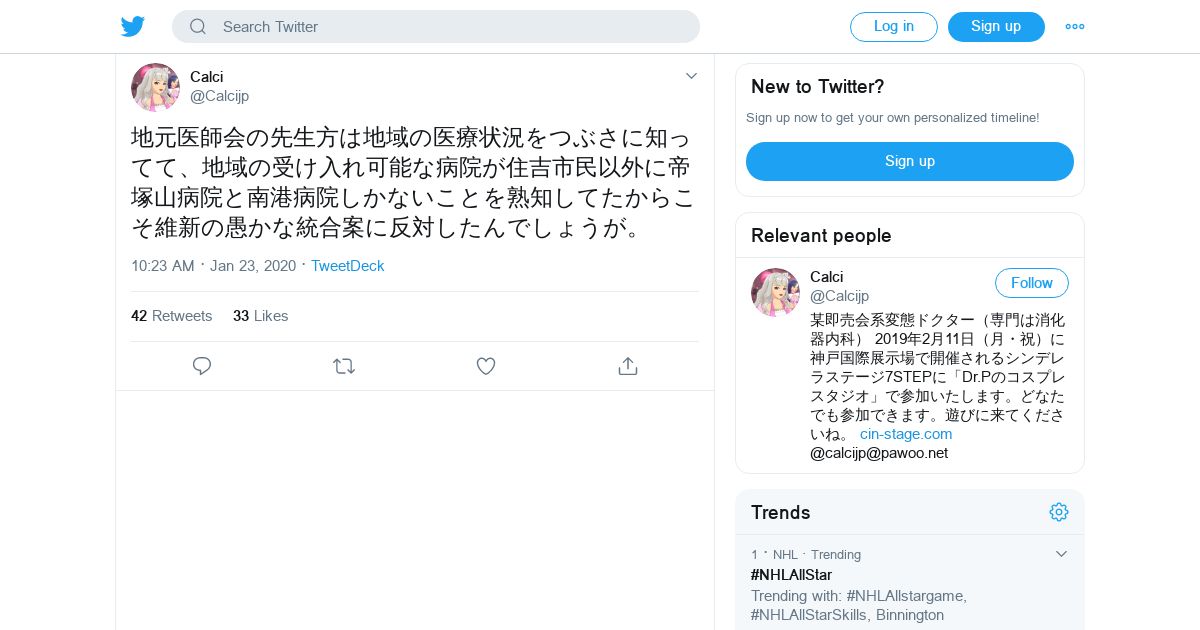Open the TweetDeck source link
The image size is (1200, 630).
pos(347,266)
